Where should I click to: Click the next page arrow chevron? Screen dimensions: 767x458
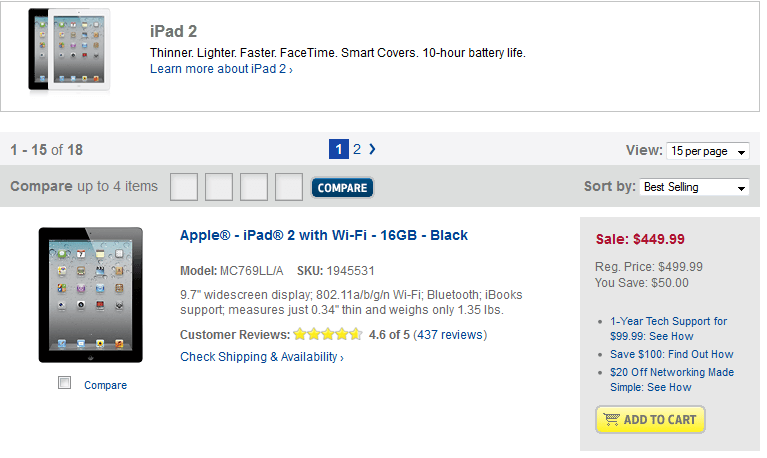[x=373, y=149]
